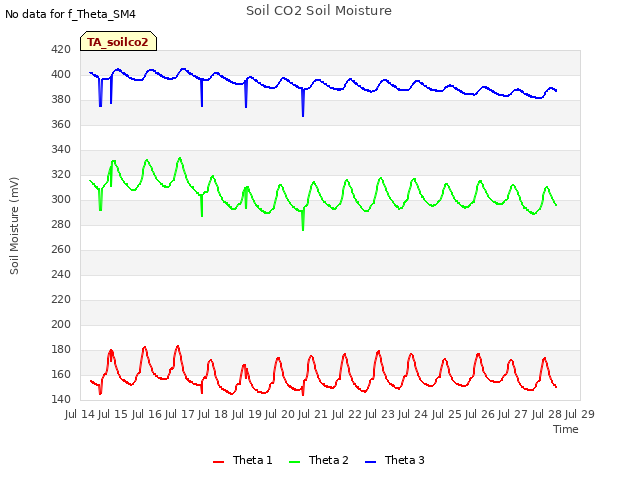
Task: Click the 140 y-axis value
Action: 61,400
